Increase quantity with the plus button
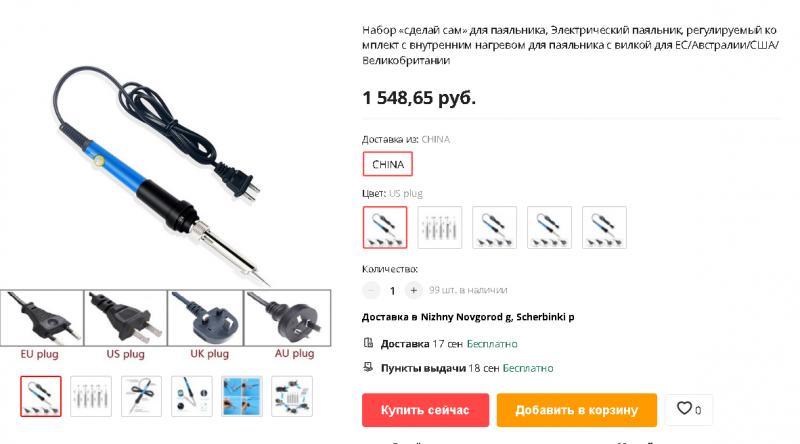Screen dimensions: 800x444 [413, 290]
